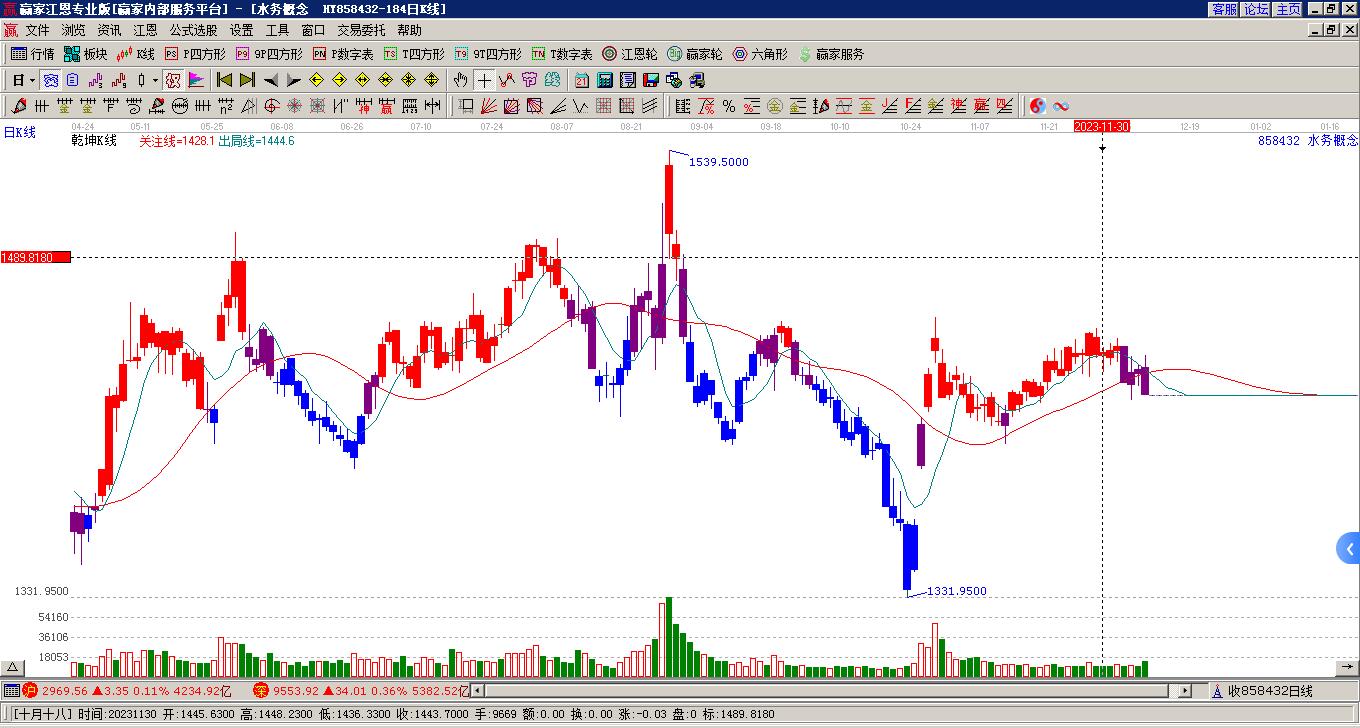Select the red pencil drawing tool
Image resolution: width=1360 pixels, height=728 pixels.
click(19, 106)
